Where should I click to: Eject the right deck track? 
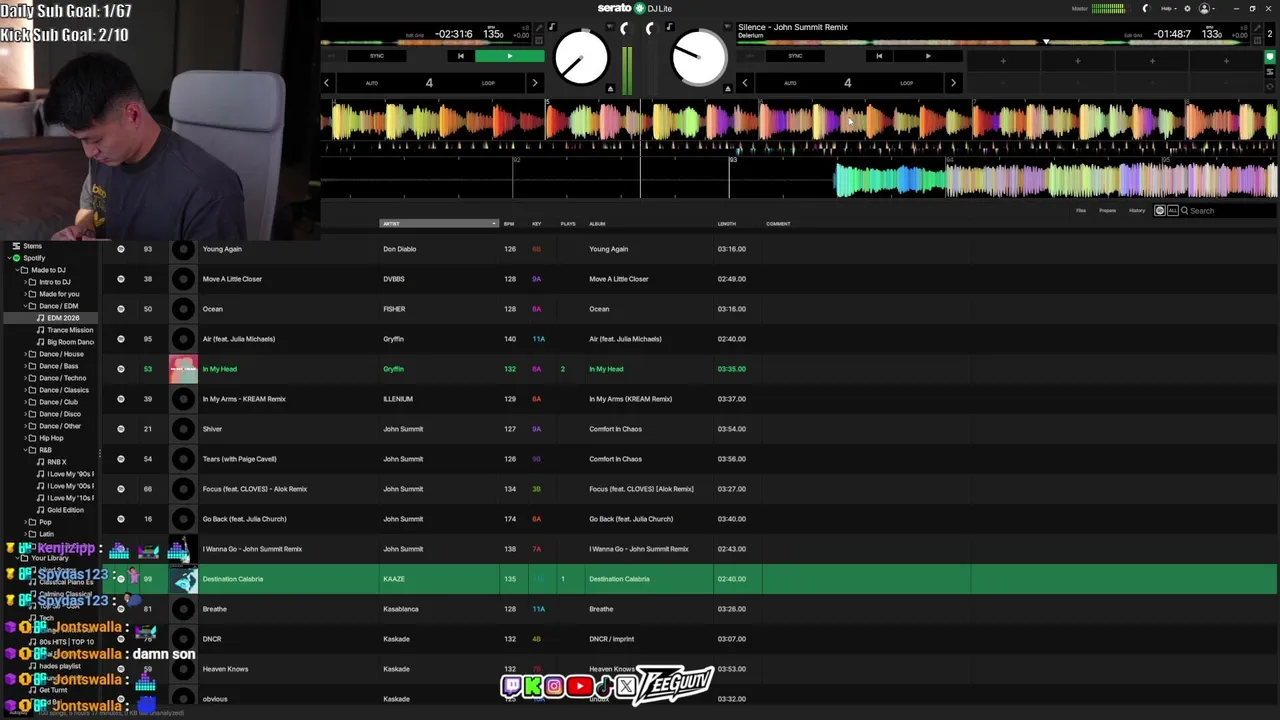pyautogui.click(x=728, y=89)
